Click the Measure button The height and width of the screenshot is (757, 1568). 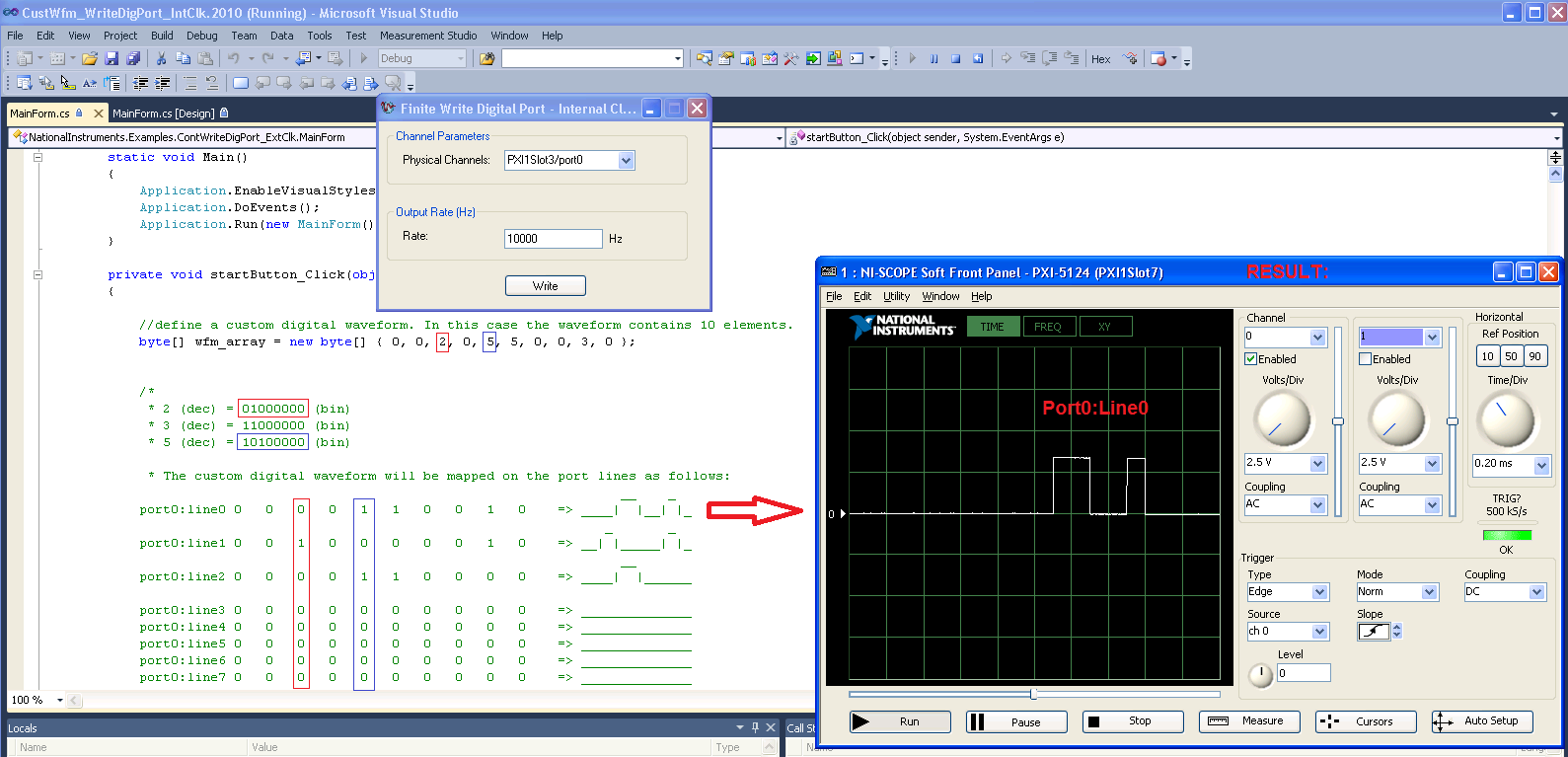pos(1249,721)
